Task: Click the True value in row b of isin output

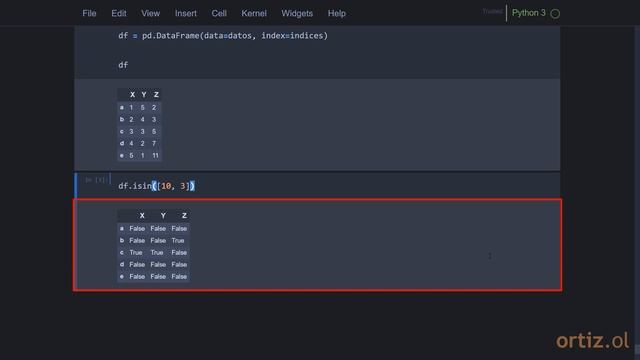Action: [178, 240]
